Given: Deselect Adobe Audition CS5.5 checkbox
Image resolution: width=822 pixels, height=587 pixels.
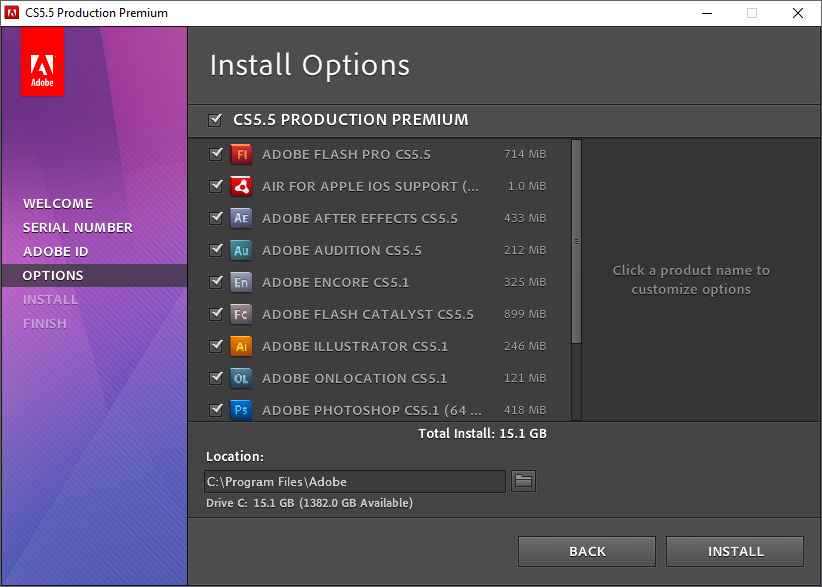Looking at the screenshot, I should tap(216, 250).
